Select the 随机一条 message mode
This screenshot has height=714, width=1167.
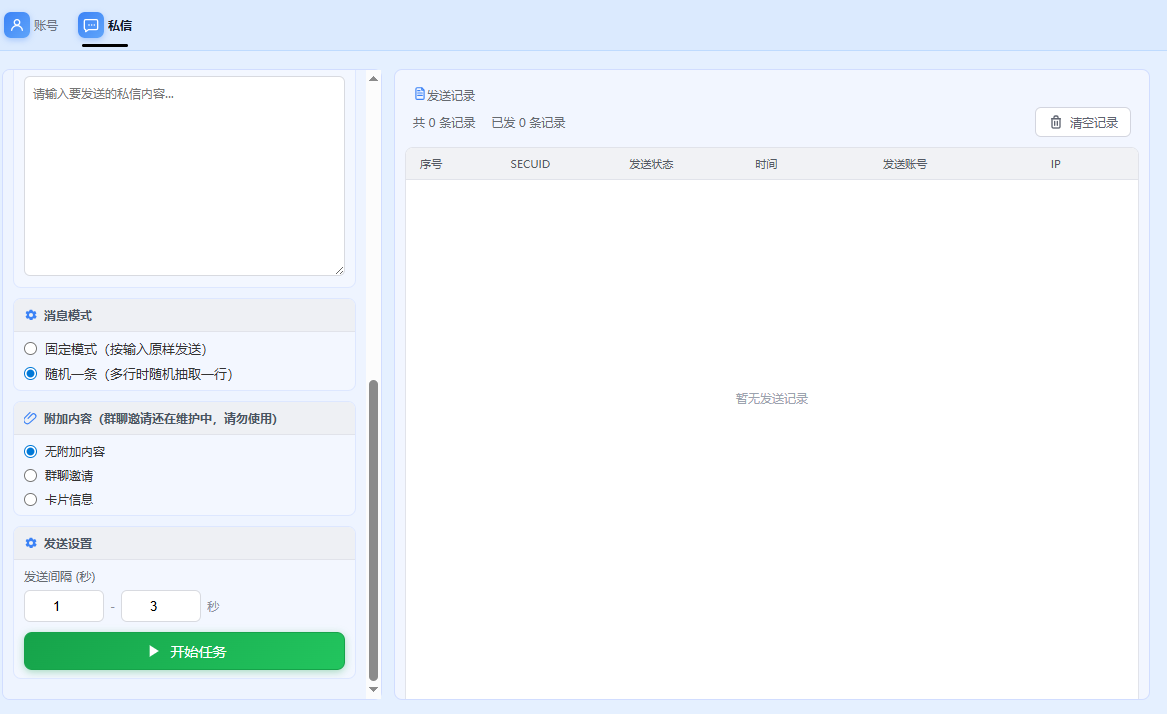point(30,375)
